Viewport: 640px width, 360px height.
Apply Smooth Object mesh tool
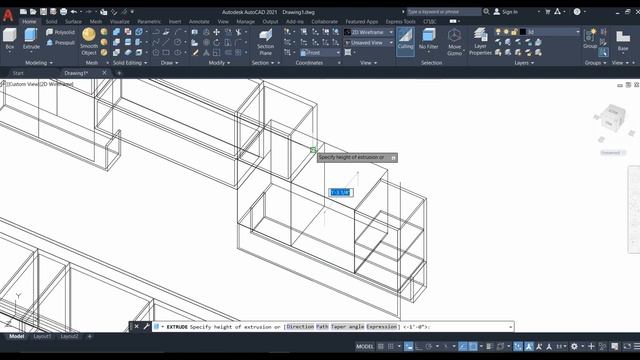click(89, 41)
